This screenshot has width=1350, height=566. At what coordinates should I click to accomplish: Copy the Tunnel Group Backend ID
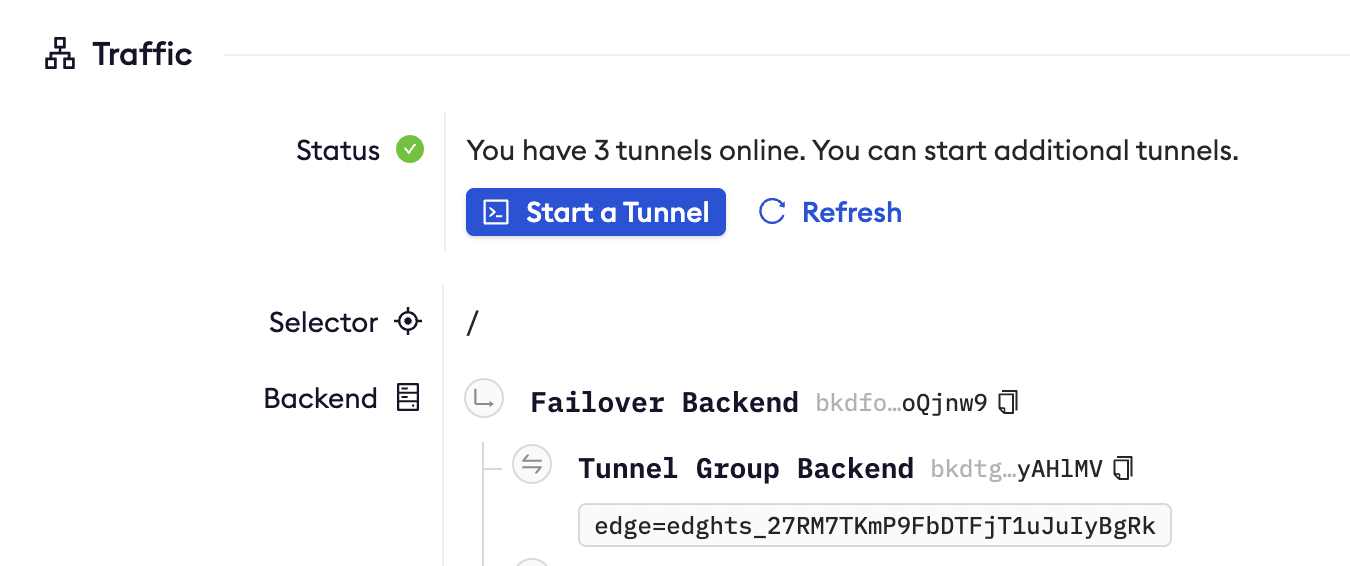(x=1125, y=468)
